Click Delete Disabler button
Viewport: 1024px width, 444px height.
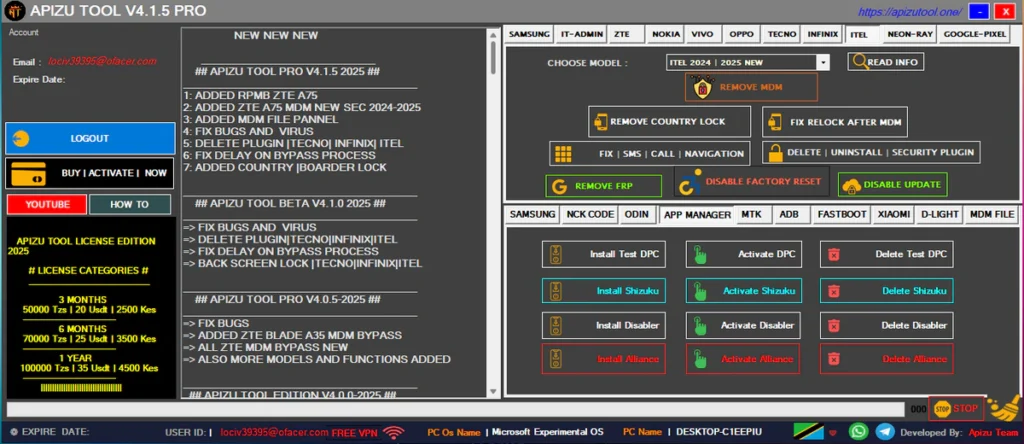pyautogui.click(x=887, y=325)
